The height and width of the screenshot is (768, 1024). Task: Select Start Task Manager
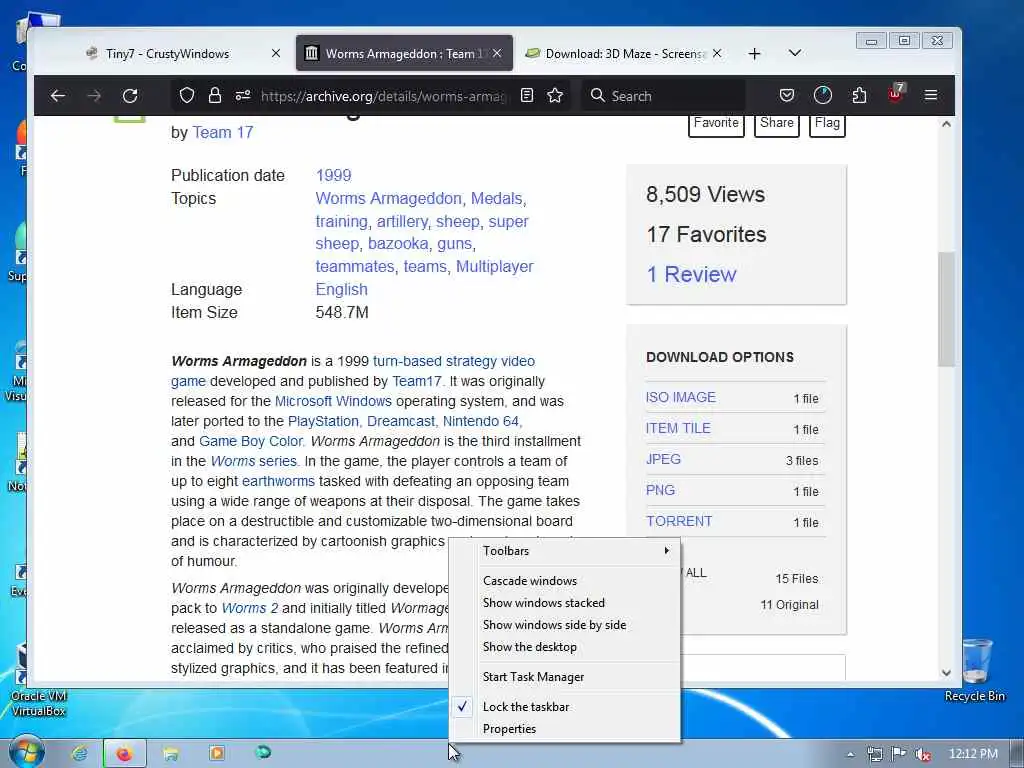click(565, 677)
